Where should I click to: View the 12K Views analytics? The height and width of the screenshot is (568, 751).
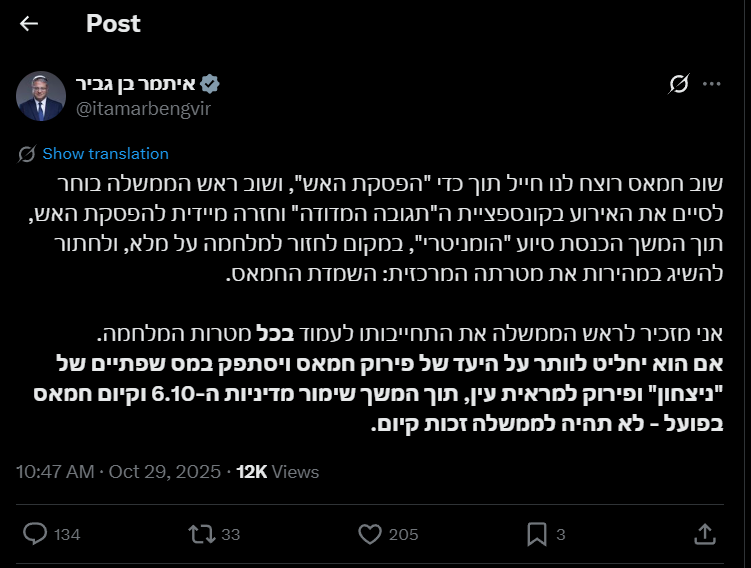[277, 471]
